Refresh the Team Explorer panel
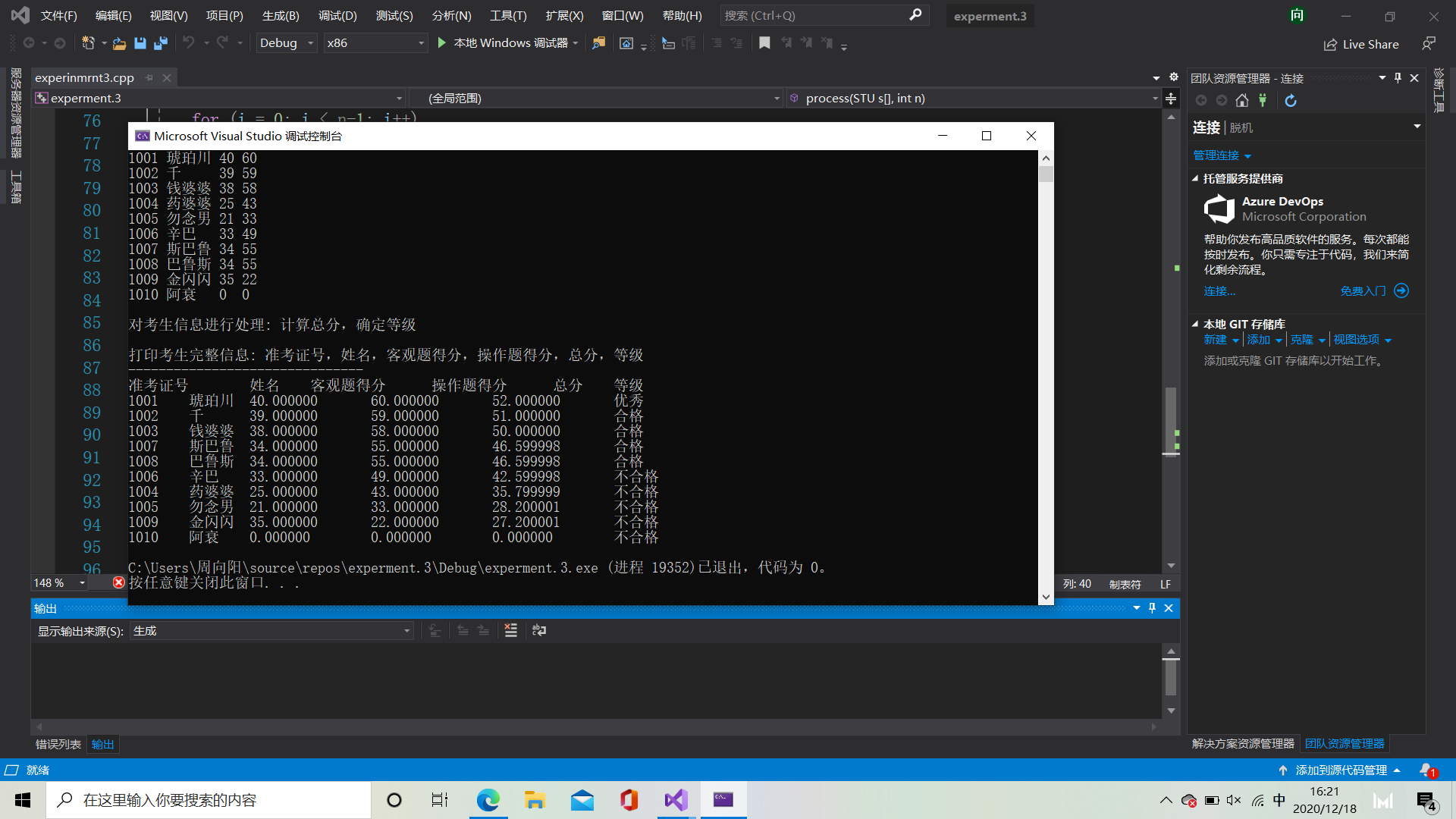 1291,100
